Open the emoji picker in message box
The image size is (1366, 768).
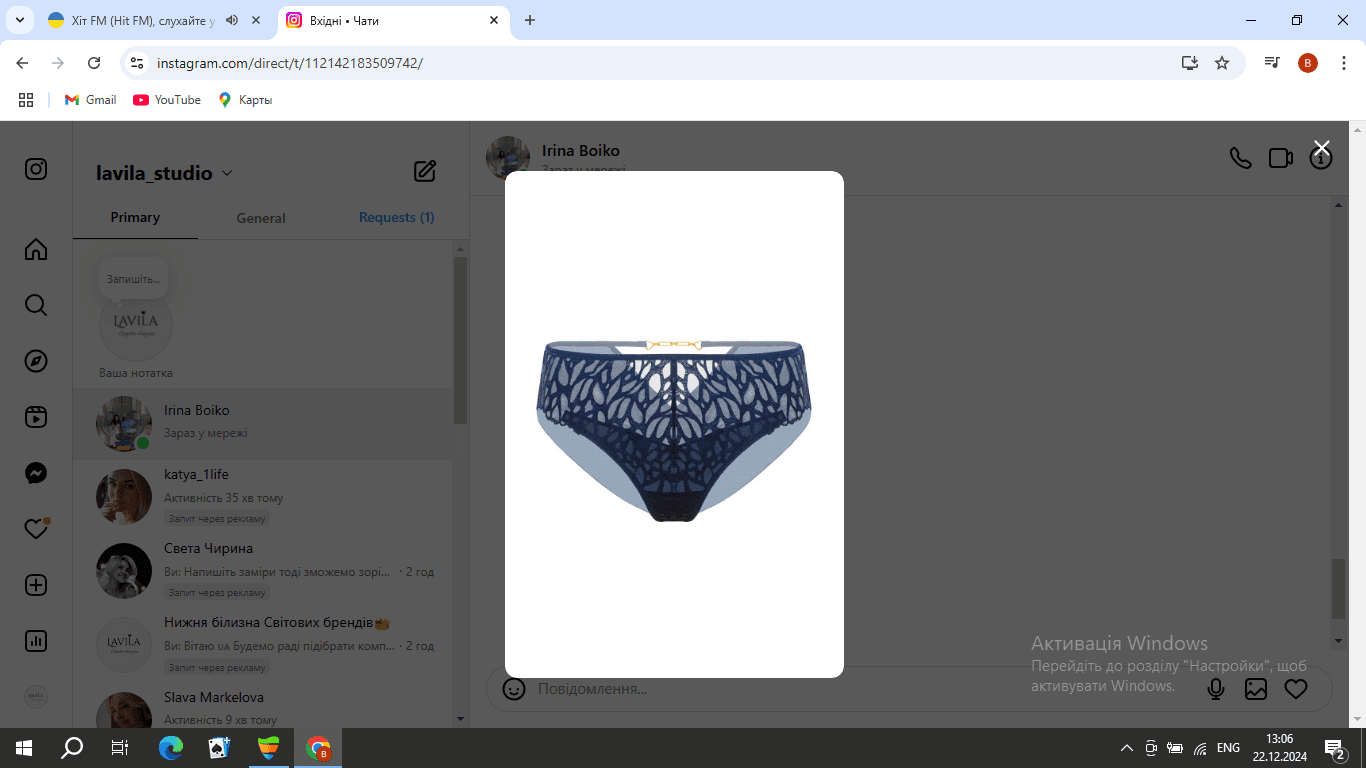click(x=514, y=689)
